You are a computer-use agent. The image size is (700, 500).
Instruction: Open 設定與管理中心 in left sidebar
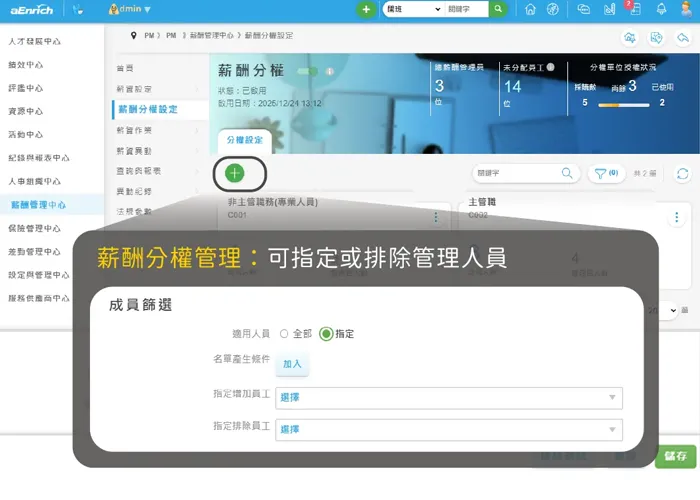point(39,275)
